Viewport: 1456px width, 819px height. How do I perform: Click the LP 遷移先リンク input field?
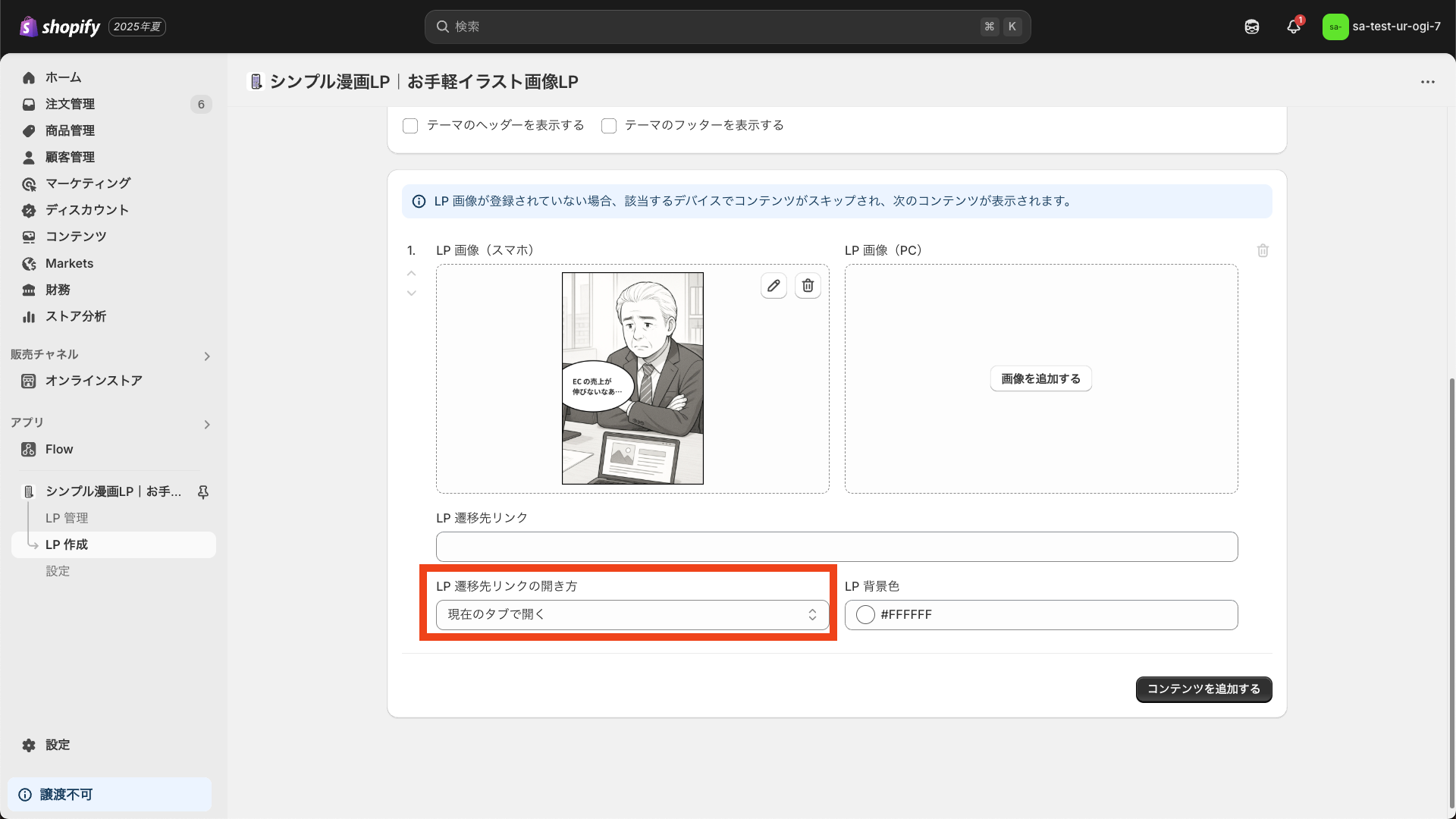836,547
